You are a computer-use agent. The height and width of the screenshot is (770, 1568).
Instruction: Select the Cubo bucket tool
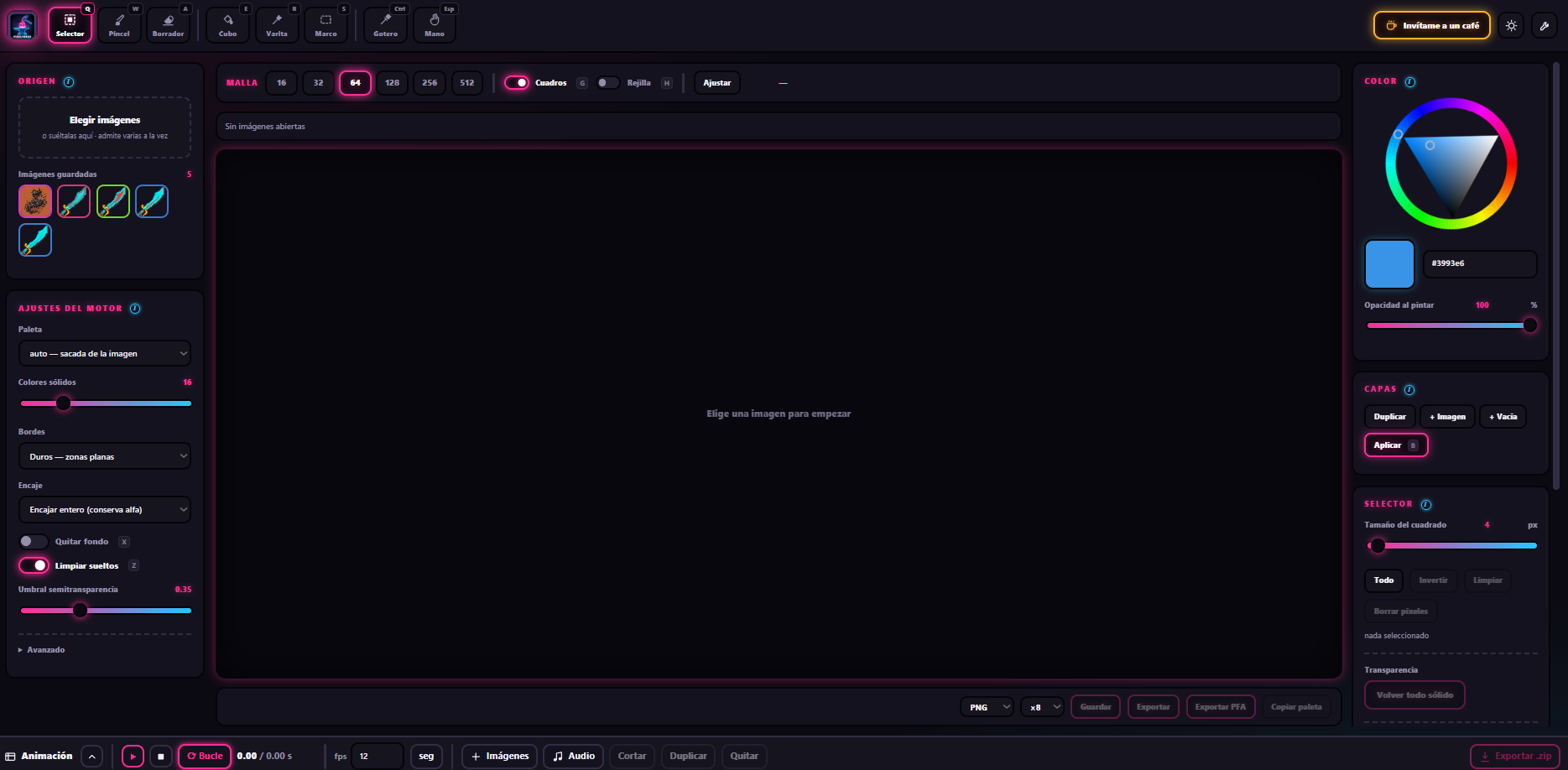[227, 25]
